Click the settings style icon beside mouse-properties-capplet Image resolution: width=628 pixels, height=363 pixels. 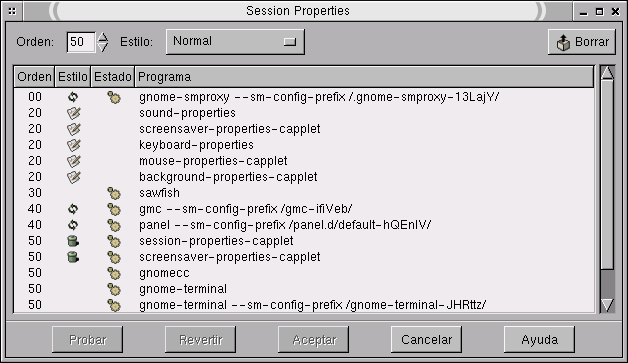point(74,161)
